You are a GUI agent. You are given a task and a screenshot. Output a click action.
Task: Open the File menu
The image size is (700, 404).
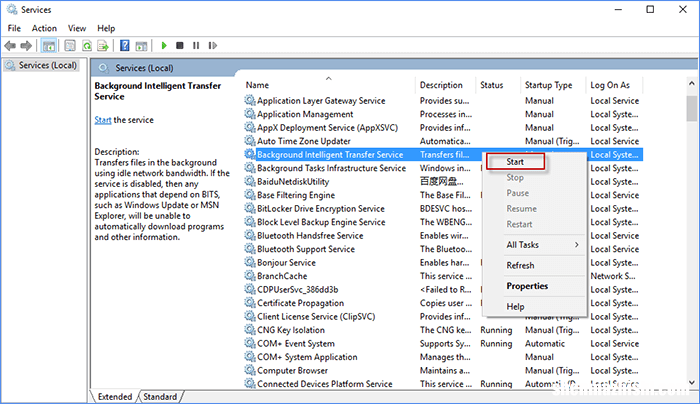click(14, 28)
